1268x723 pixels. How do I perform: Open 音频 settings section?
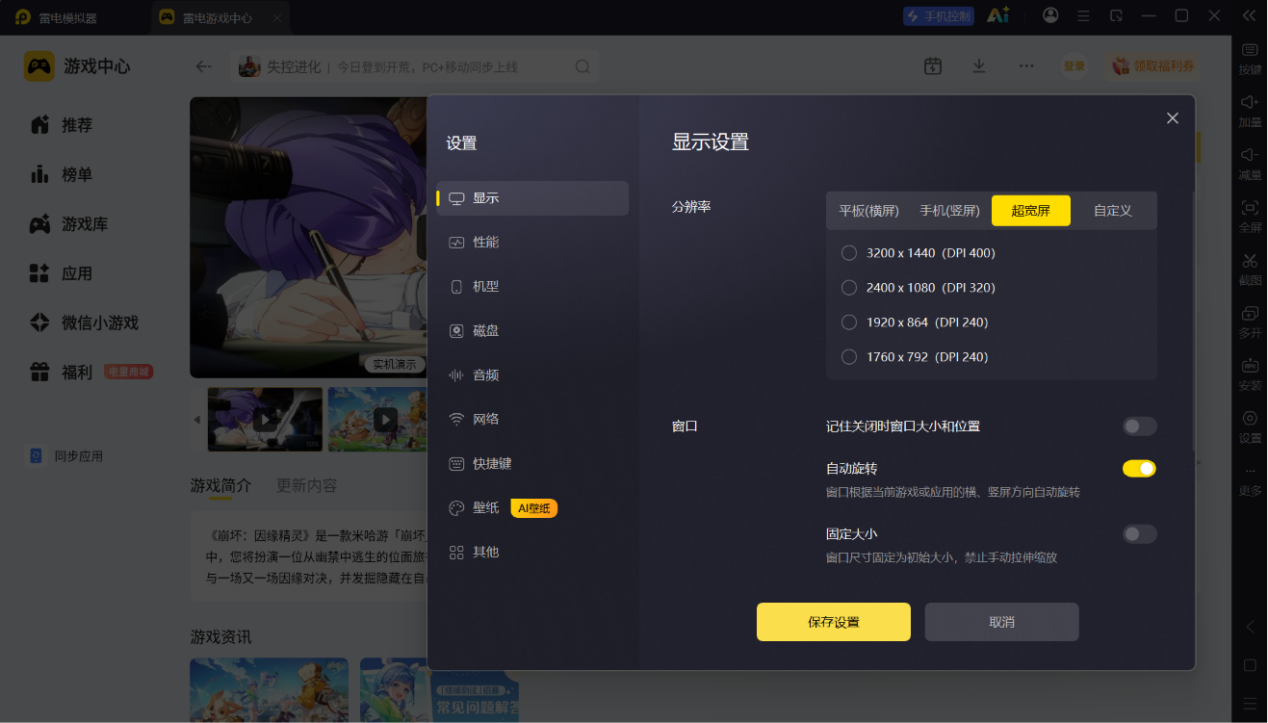pos(533,375)
